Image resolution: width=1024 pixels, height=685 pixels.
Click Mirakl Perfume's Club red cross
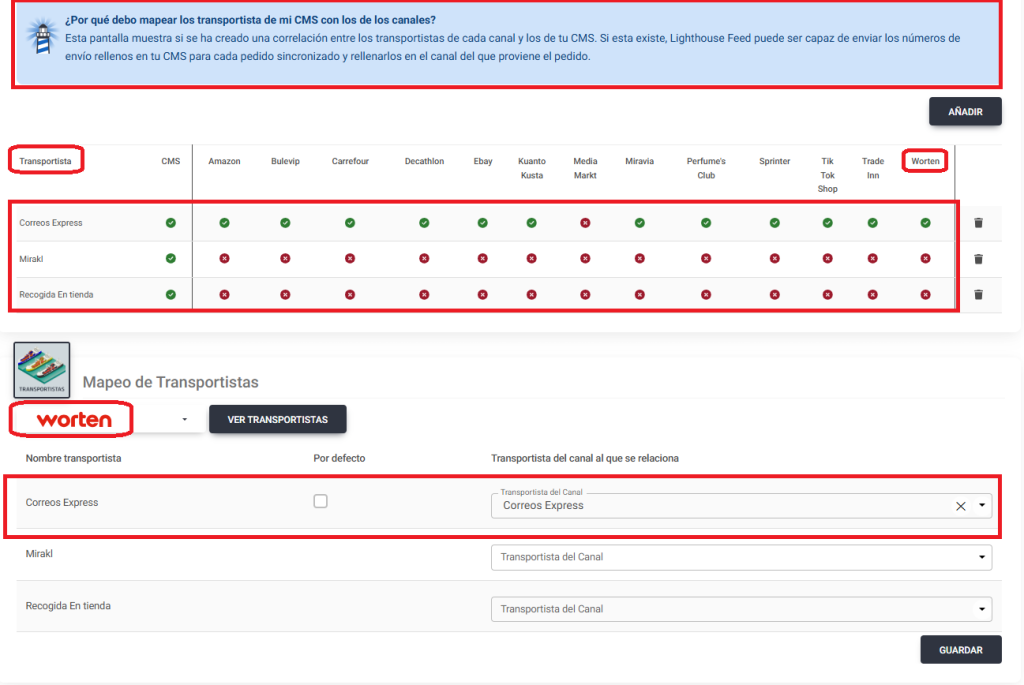[706, 259]
